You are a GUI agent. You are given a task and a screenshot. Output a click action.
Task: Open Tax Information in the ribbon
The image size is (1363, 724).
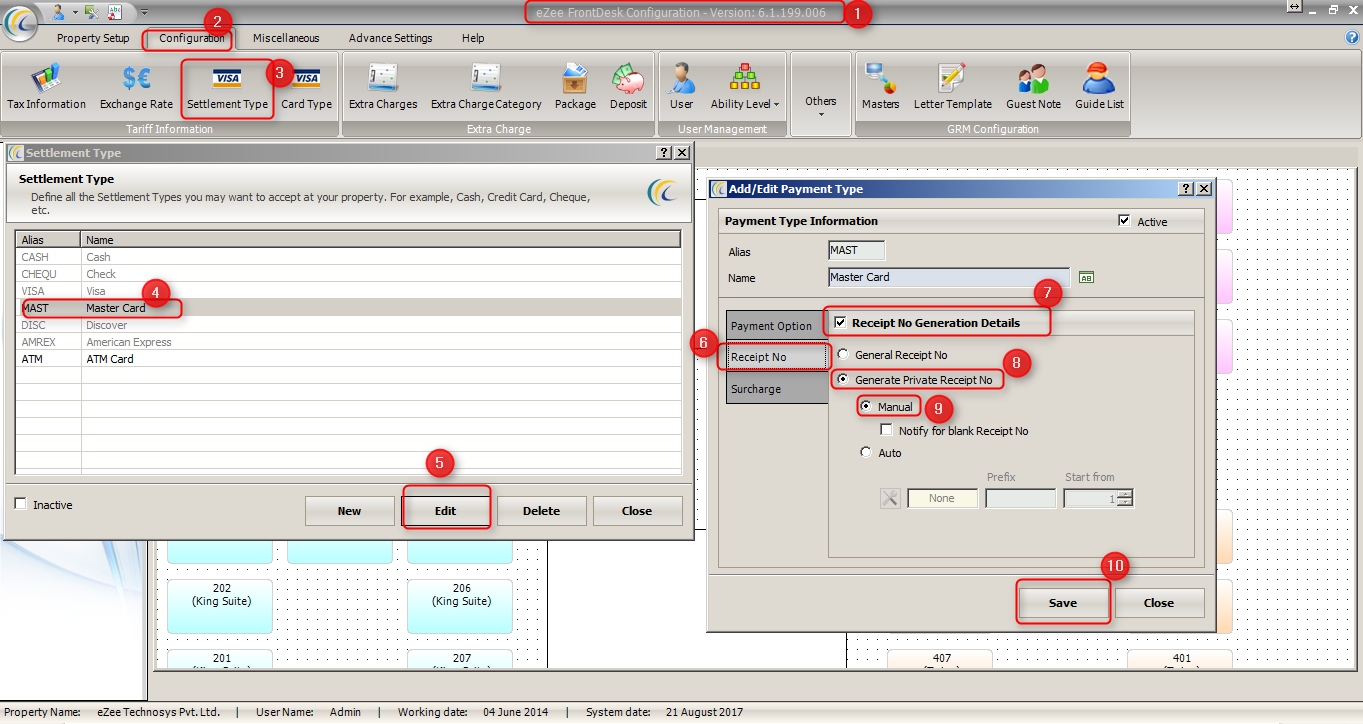[47, 87]
